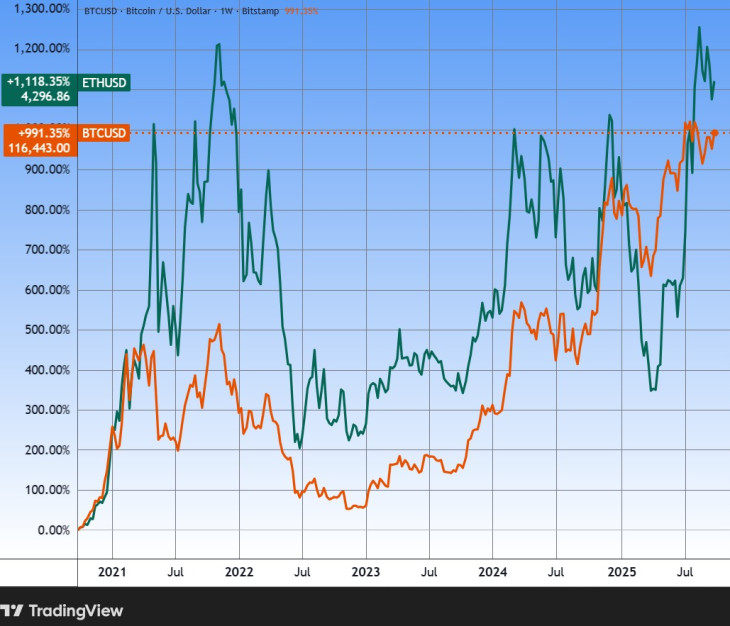Select the green ETHUSD symbol label
Screen dimensions: 730x626
pos(103,82)
